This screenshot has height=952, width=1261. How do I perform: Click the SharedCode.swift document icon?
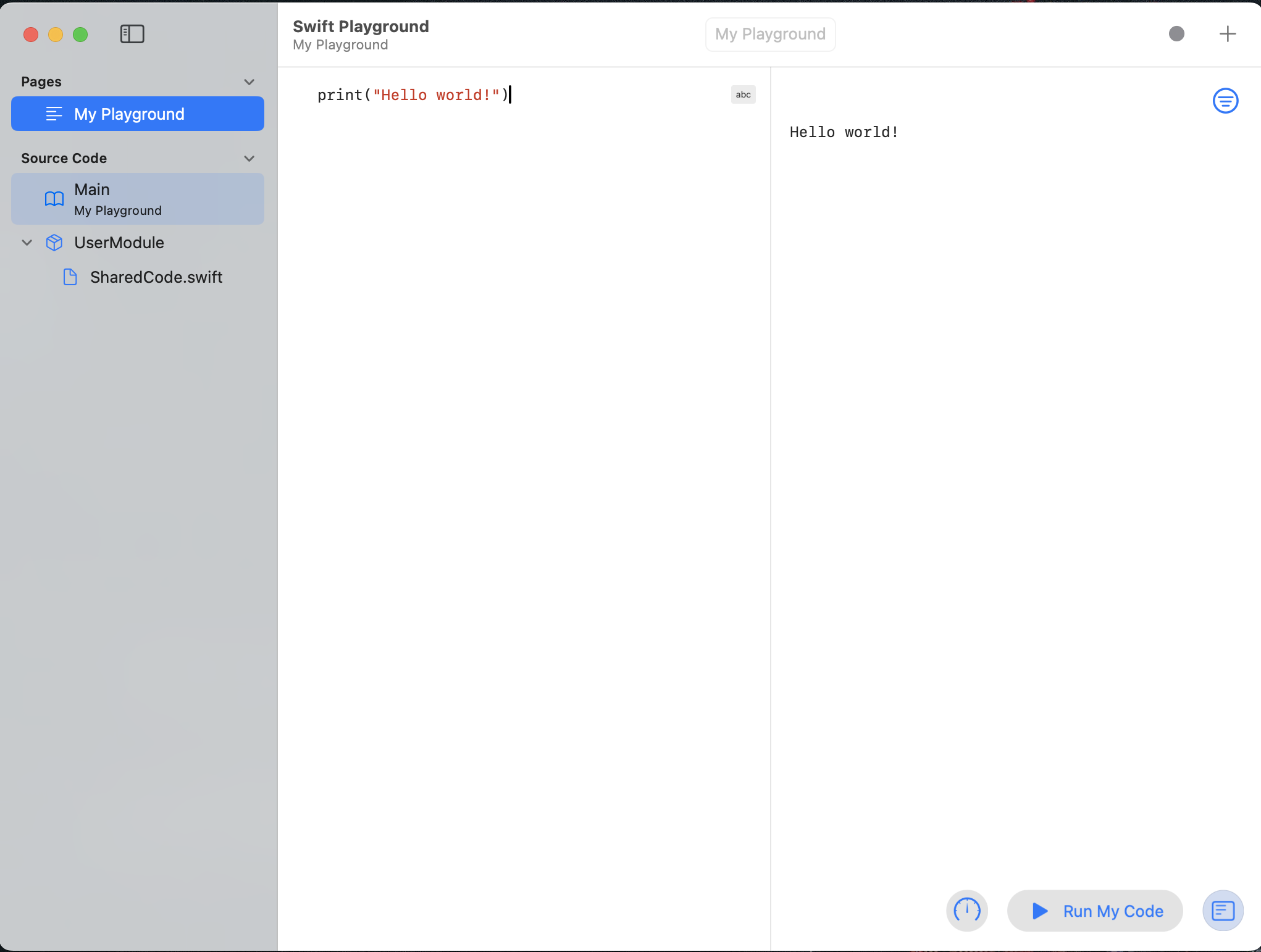click(70, 277)
